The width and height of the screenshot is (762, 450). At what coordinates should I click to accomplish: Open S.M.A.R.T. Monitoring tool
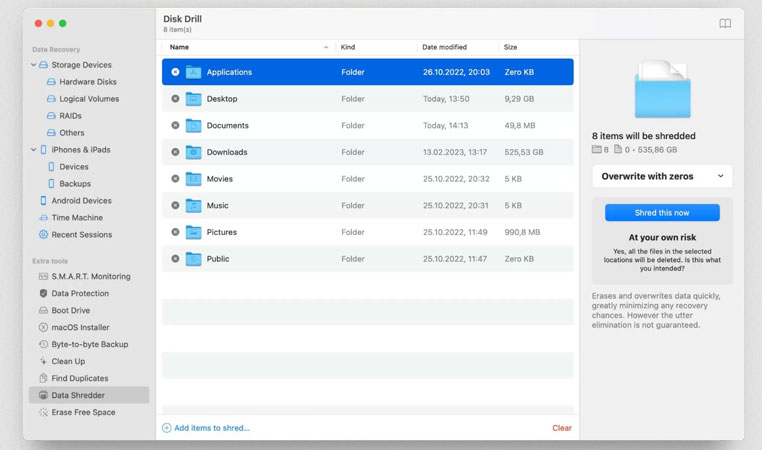pyautogui.click(x=91, y=277)
